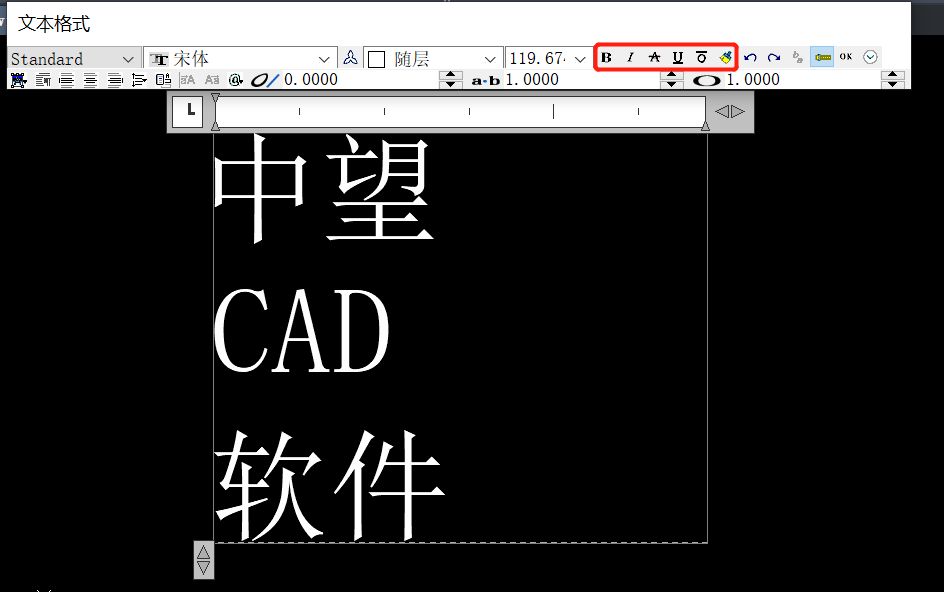Center the paragraph text
Viewport: 944px width, 592px height.
tap(90, 80)
